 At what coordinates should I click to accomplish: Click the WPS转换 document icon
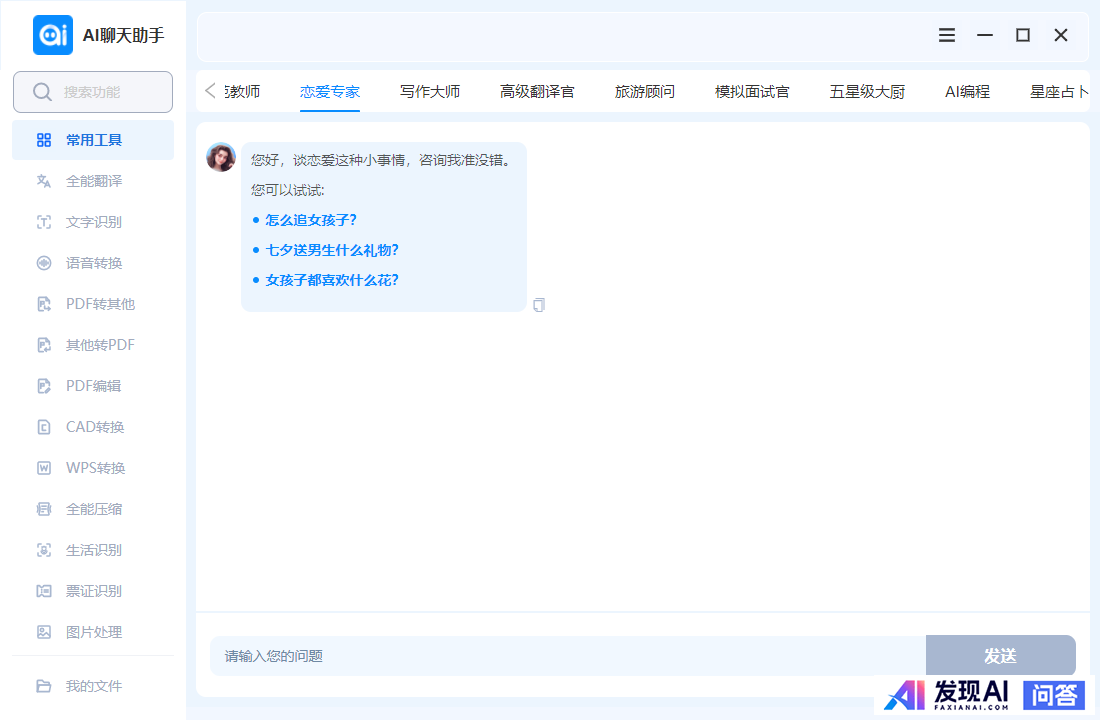pos(43,468)
